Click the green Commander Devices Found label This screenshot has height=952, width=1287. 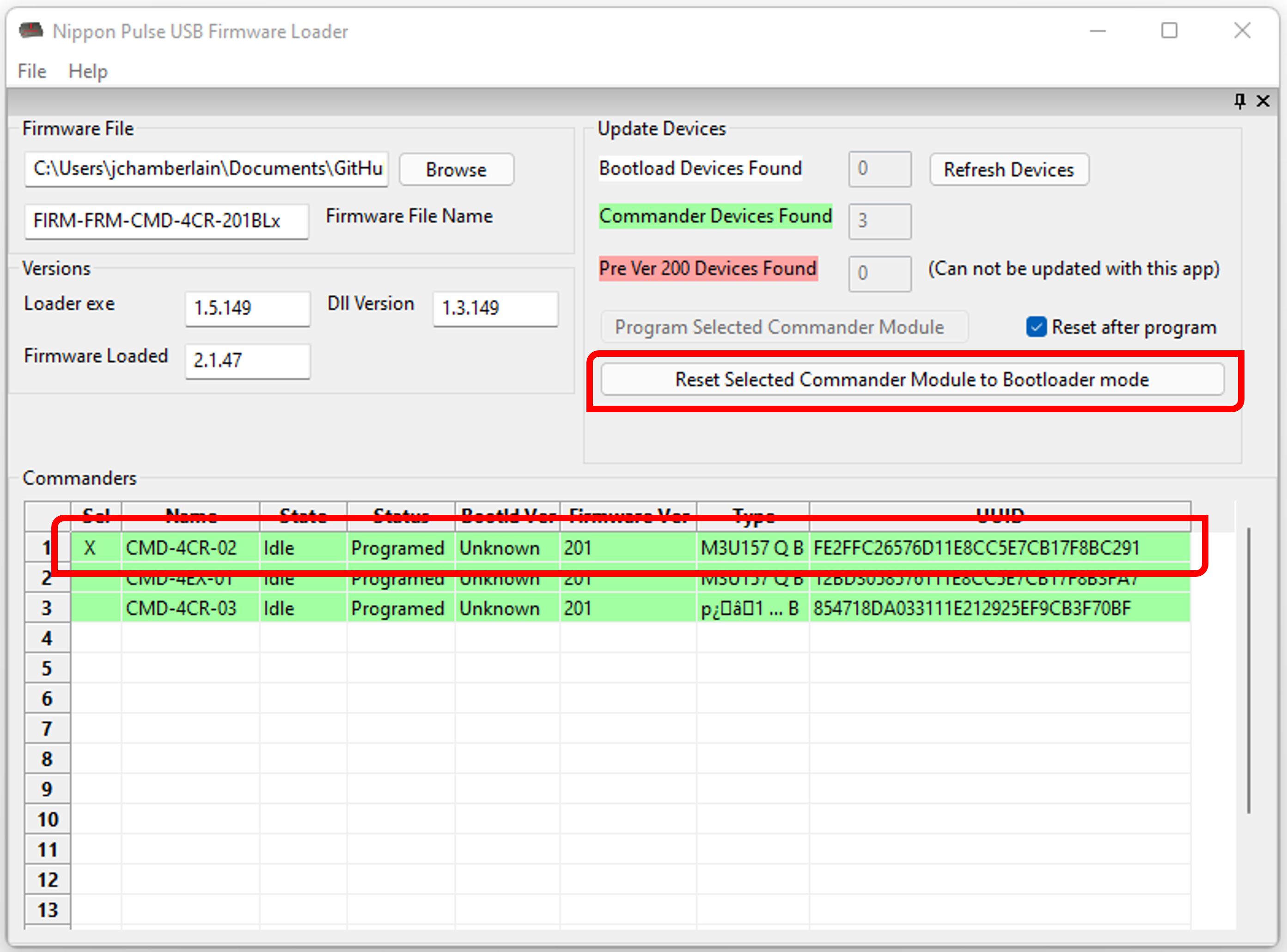click(715, 216)
